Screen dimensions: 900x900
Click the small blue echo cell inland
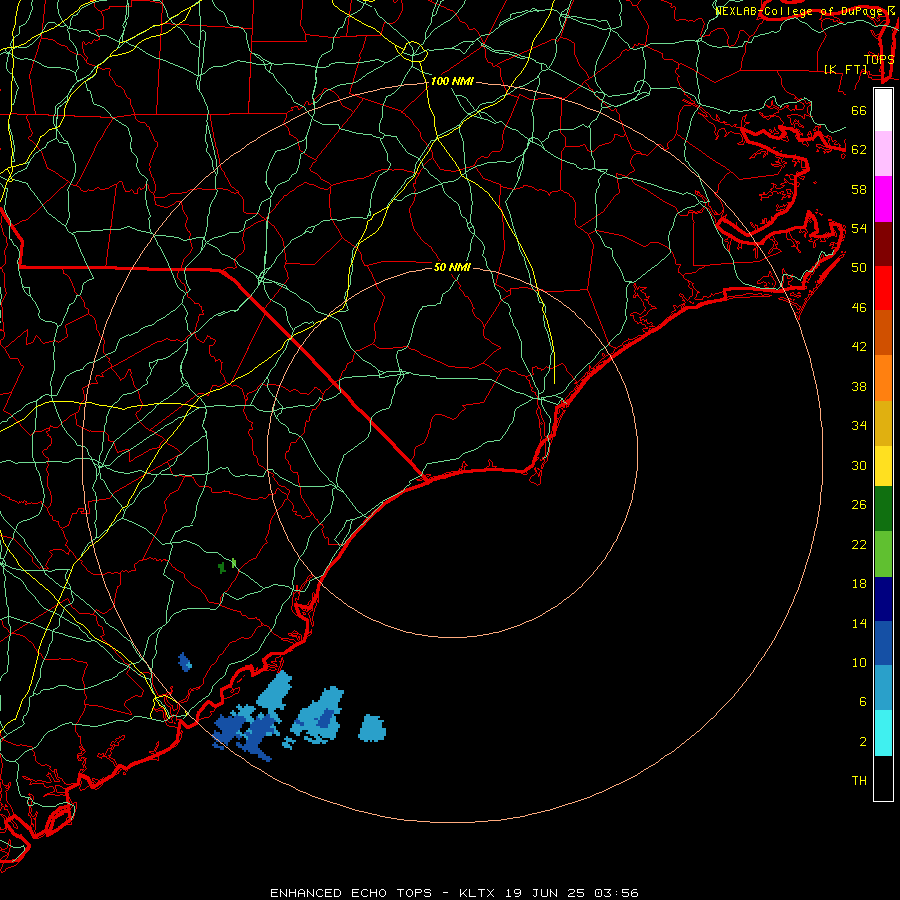click(184, 662)
